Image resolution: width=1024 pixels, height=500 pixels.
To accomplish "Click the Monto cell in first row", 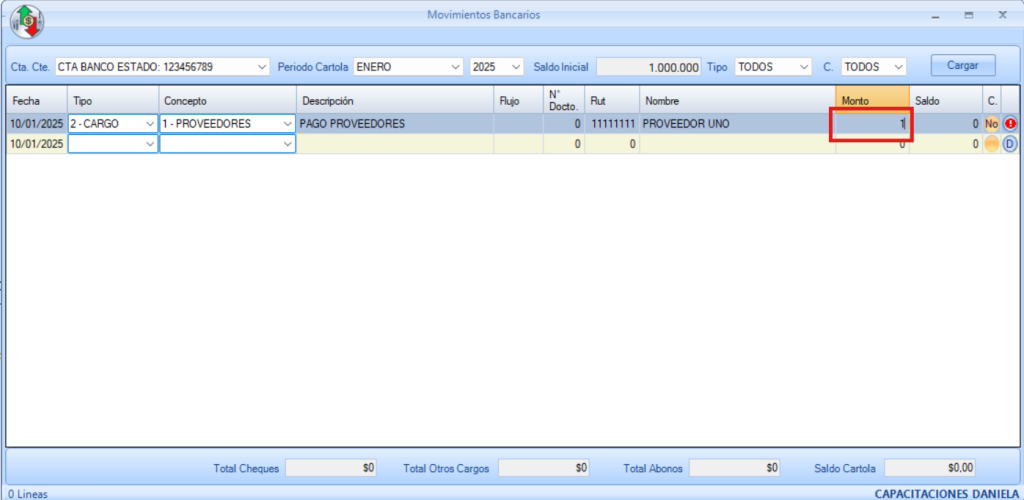I will pyautogui.click(x=871, y=124).
